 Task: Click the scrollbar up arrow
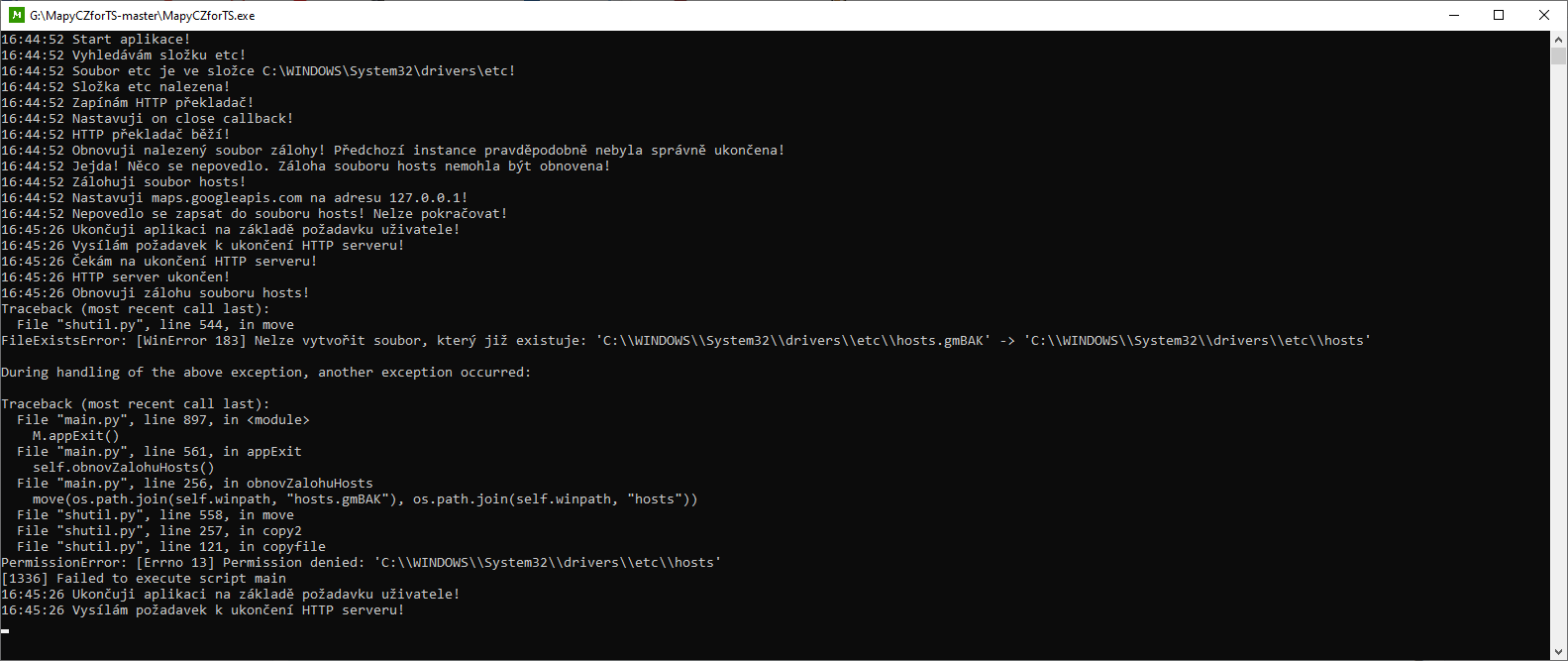(1559, 40)
